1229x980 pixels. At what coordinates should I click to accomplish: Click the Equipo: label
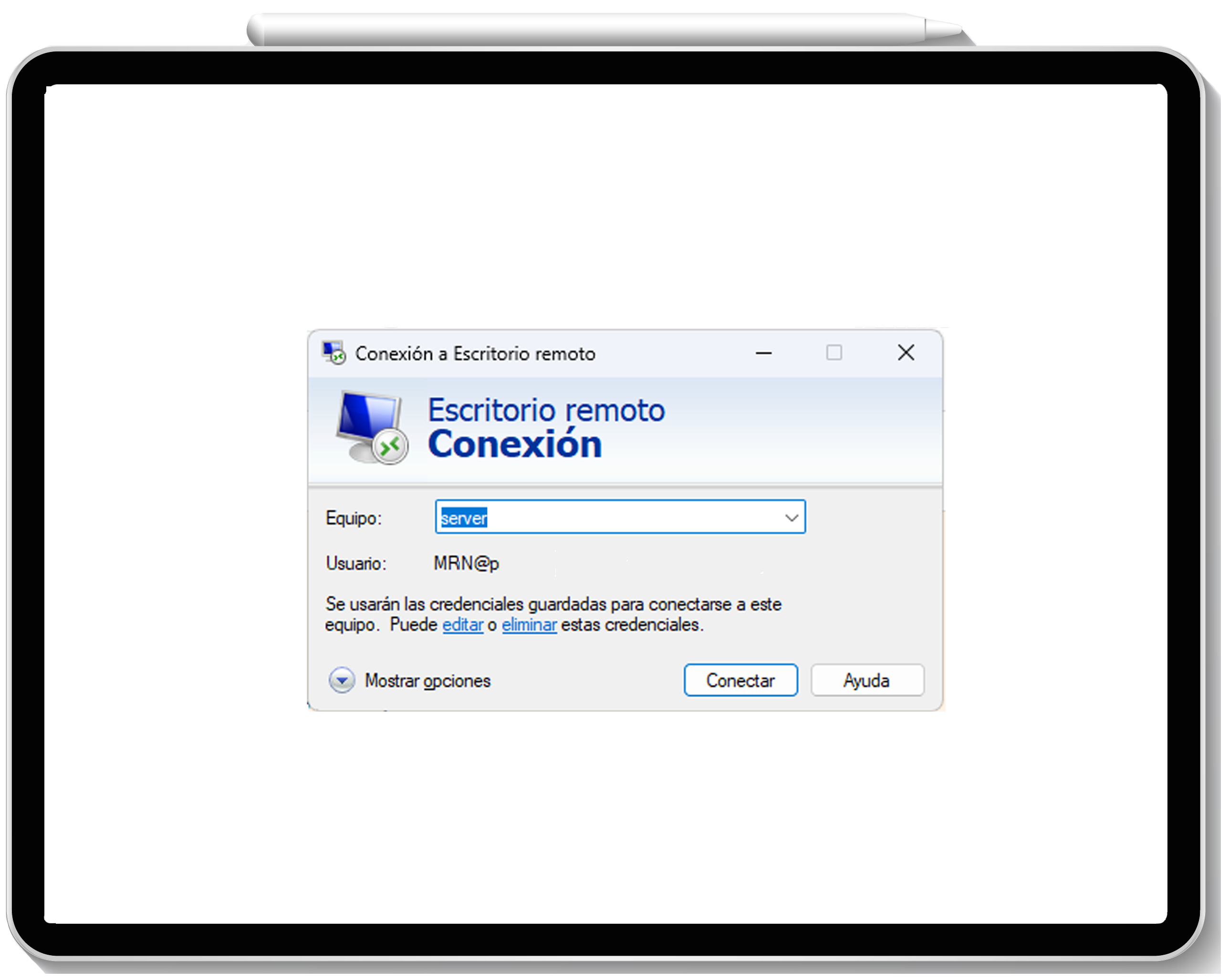354,518
